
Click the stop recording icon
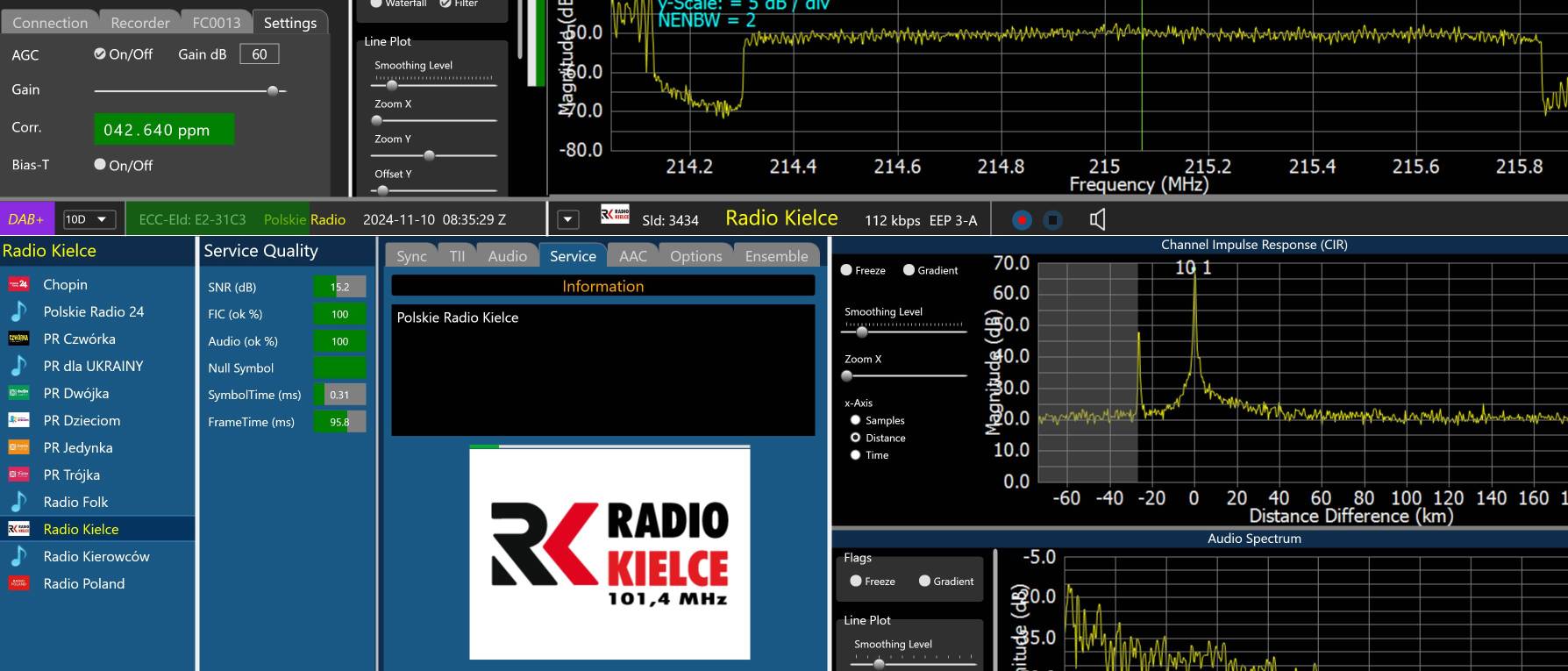pyautogui.click(x=1053, y=220)
